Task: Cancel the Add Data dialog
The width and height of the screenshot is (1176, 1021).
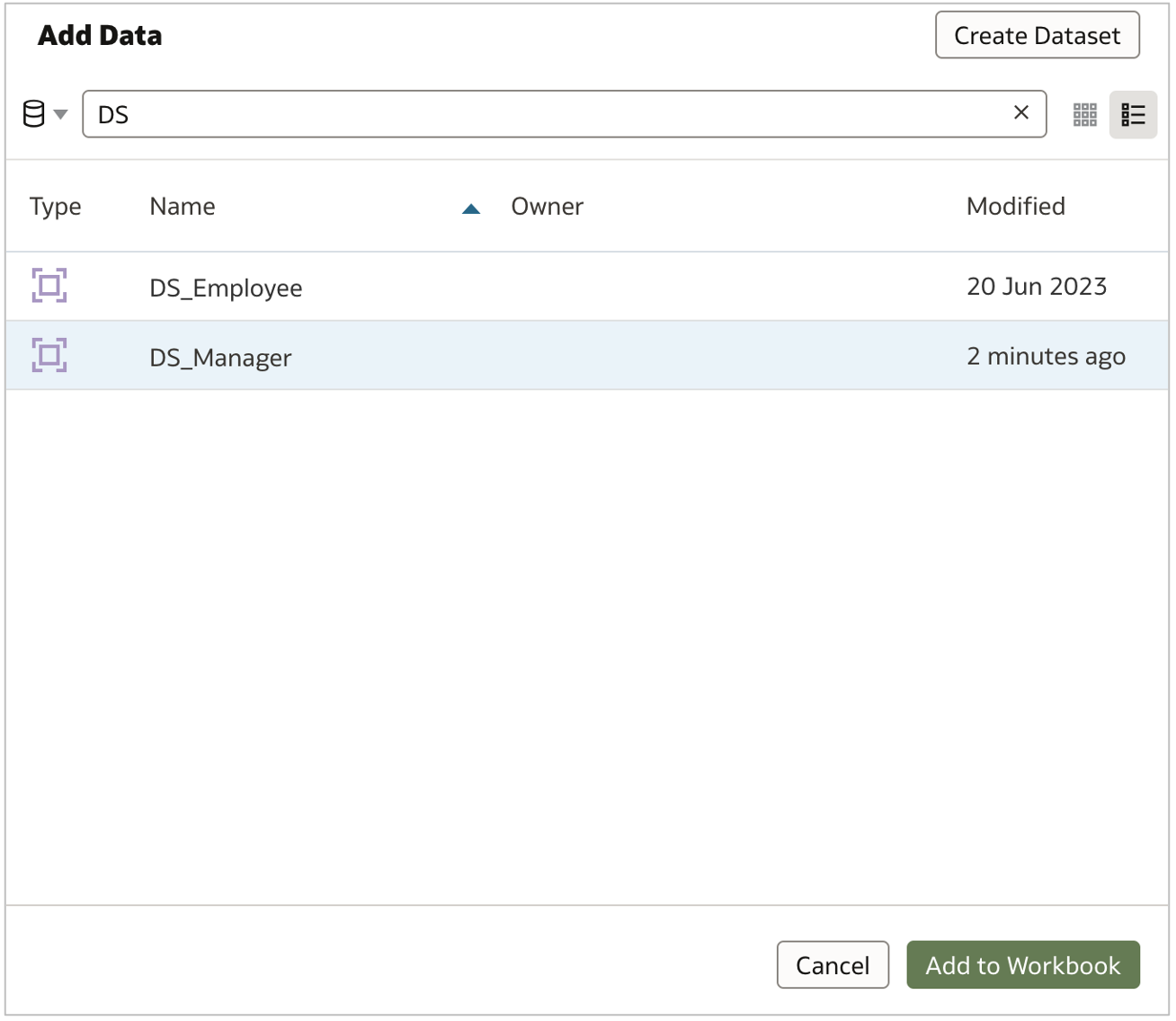Action: 832,964
